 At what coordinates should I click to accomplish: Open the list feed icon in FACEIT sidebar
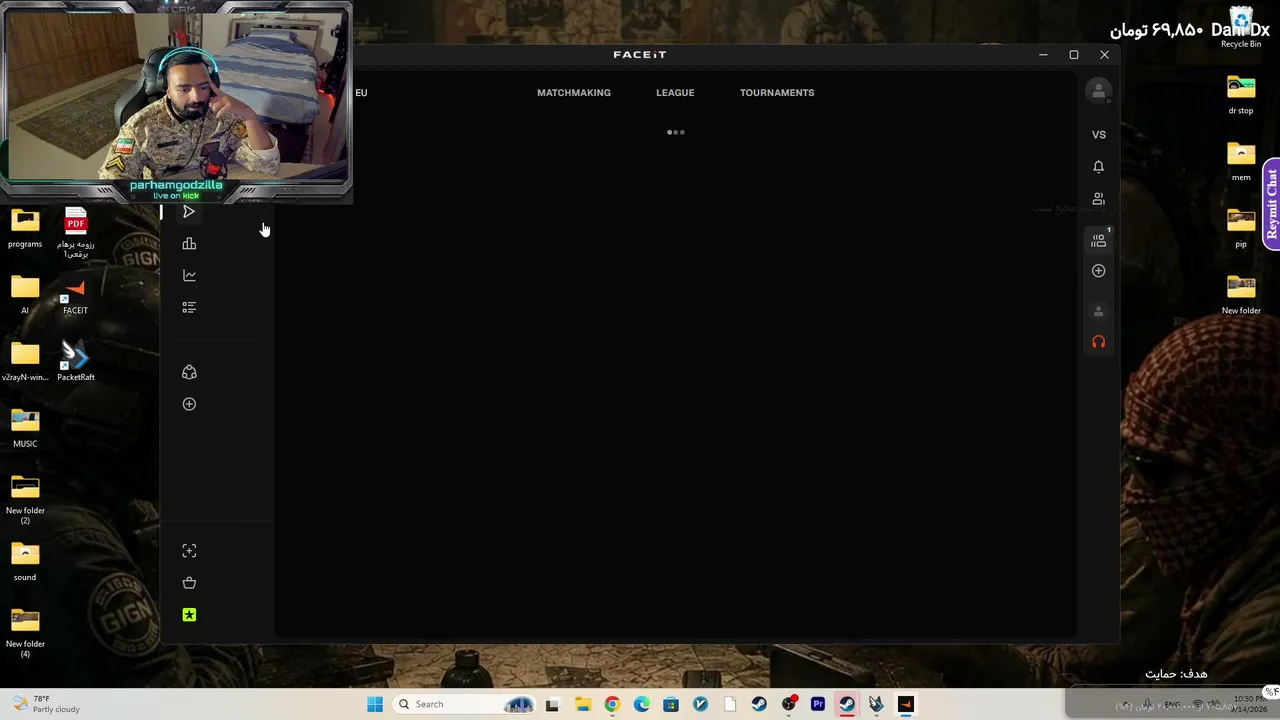[x=189, y=308]
